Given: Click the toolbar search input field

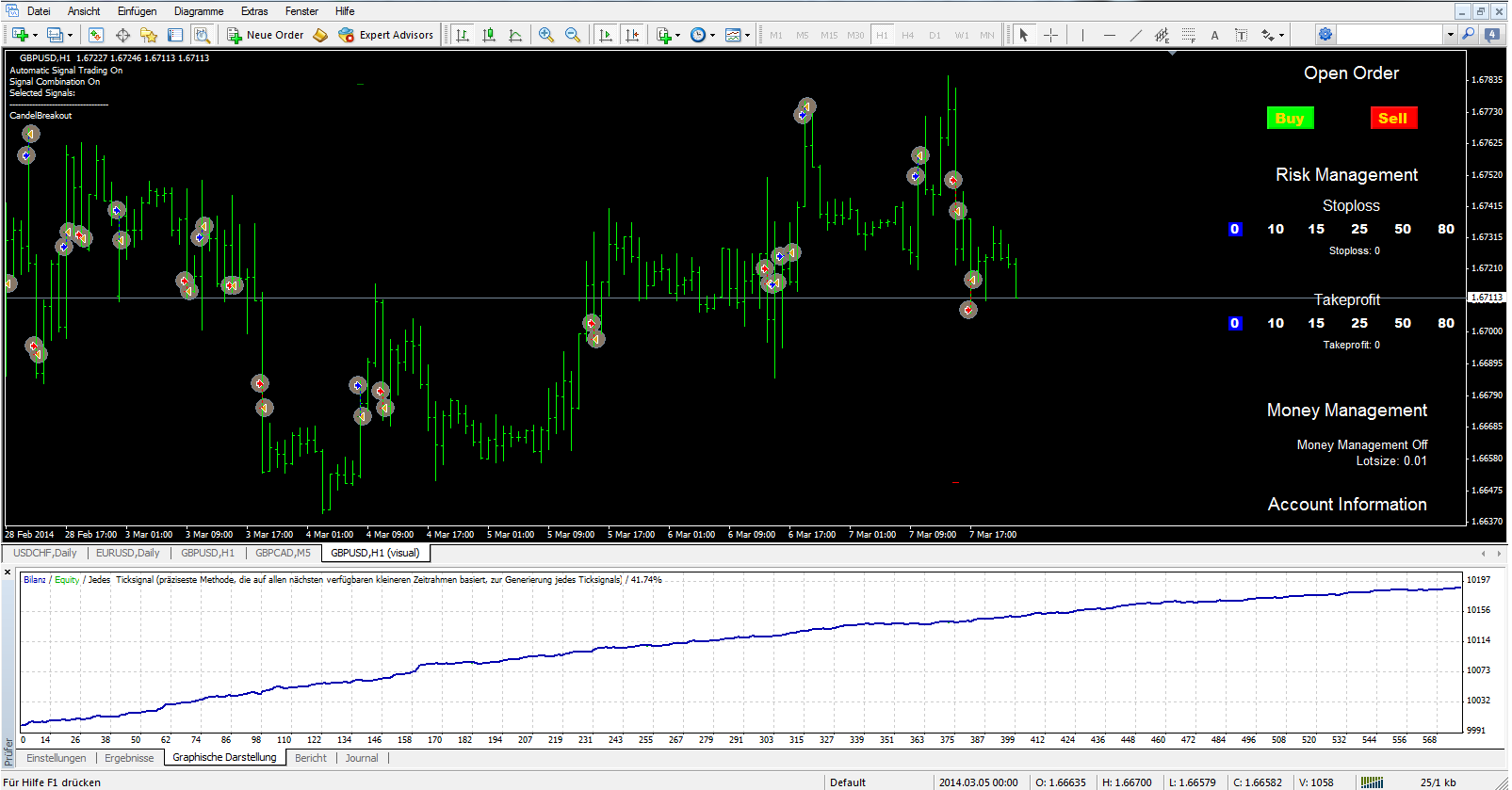Looking at the screenshot, I should coord(1390,35).
